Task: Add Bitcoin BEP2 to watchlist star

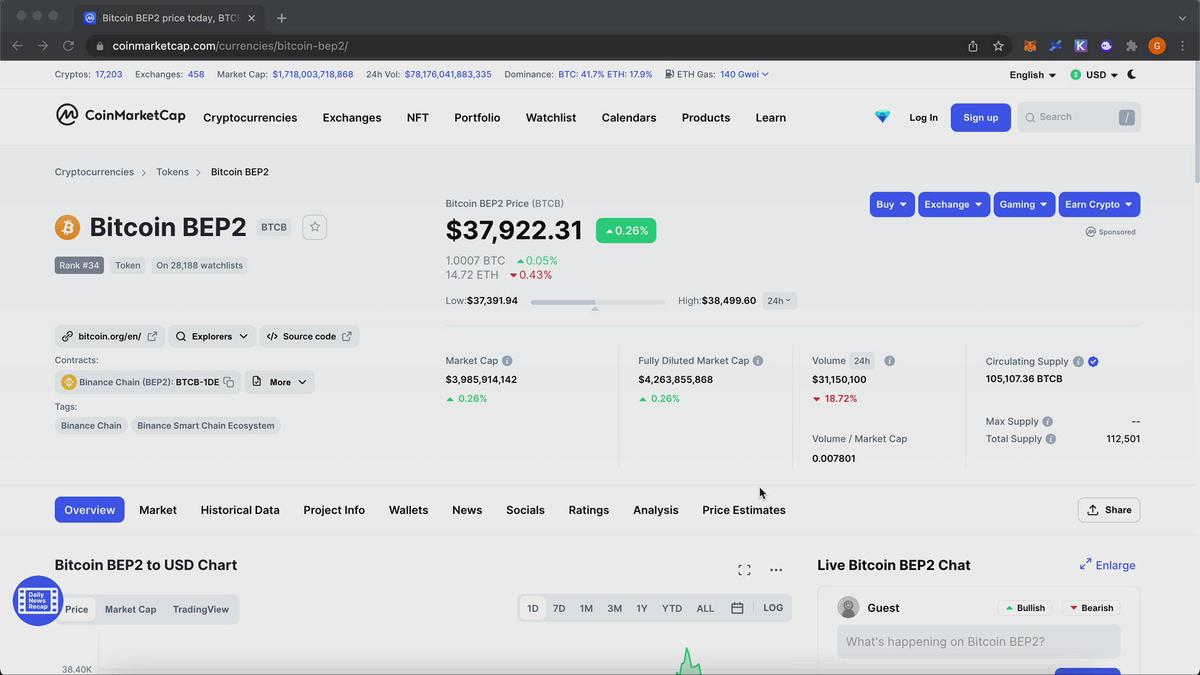Action: point(315,227)
